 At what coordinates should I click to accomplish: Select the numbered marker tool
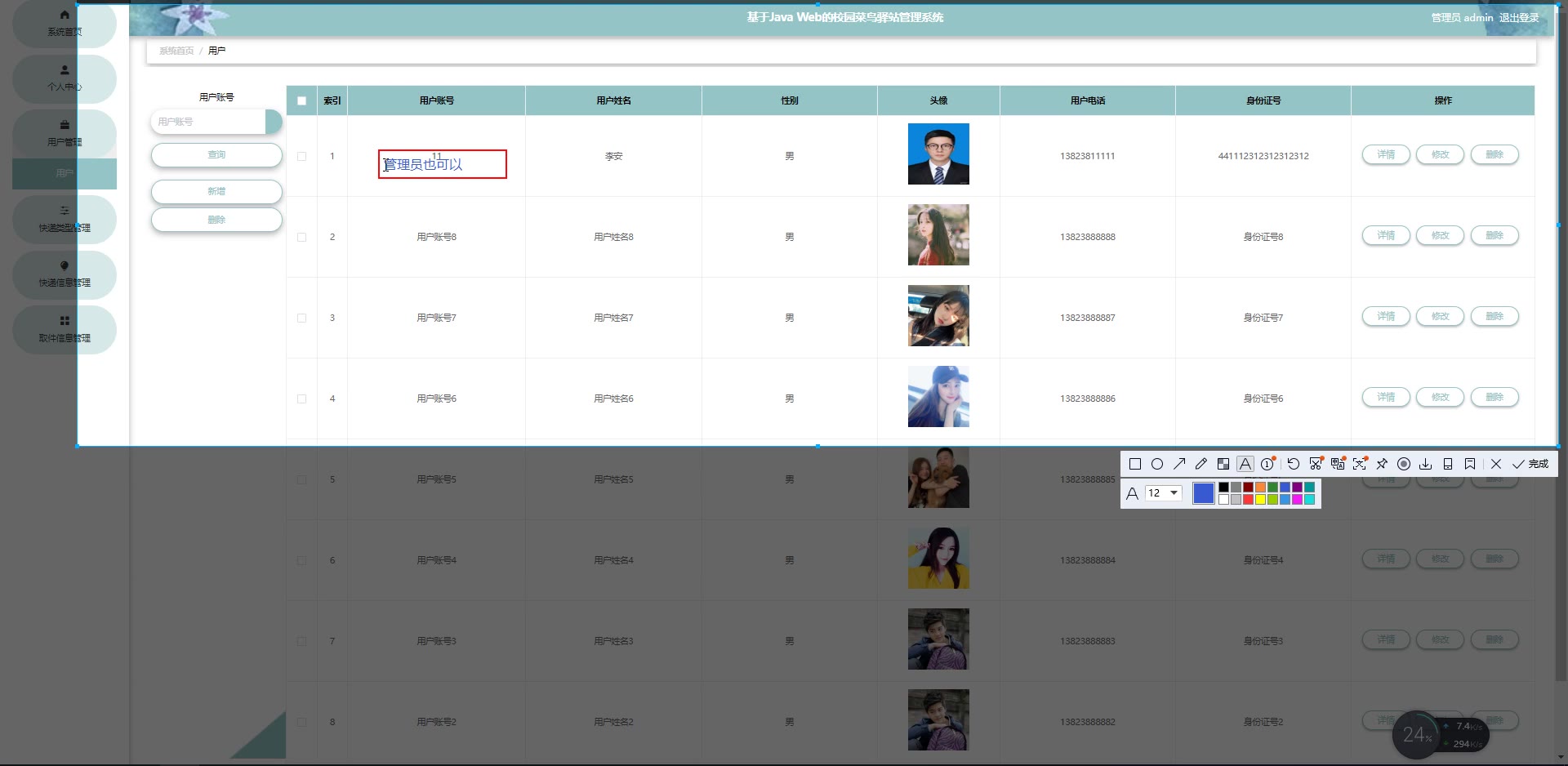click(1267, 464)
